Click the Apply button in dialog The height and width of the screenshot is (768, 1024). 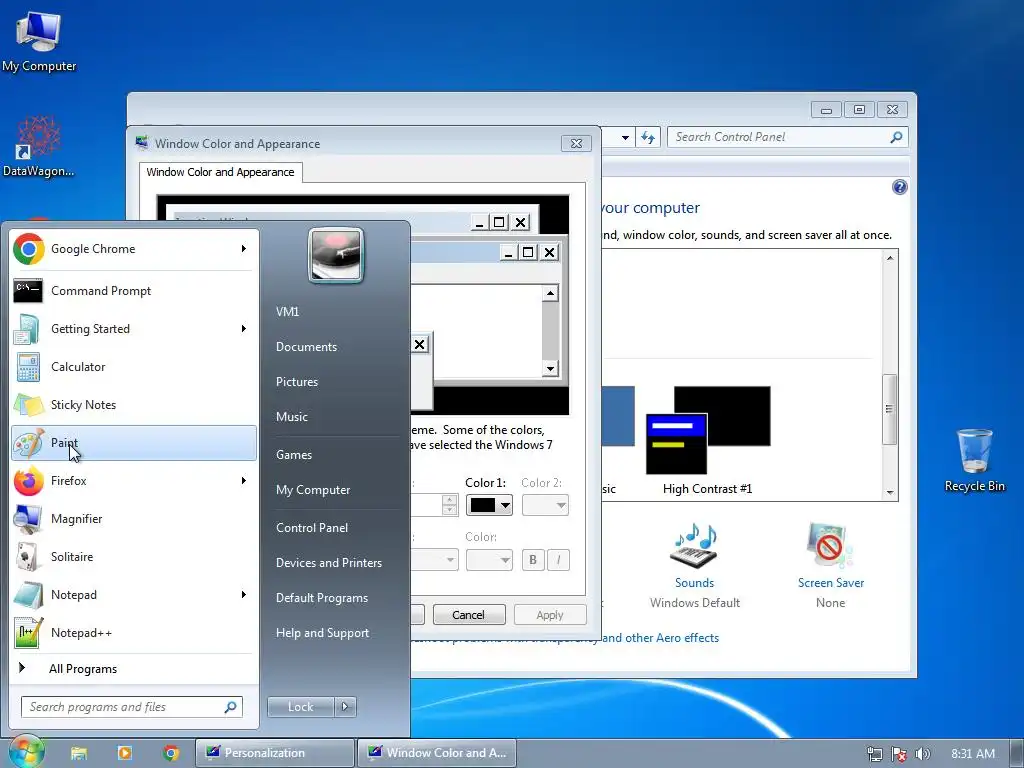point(550,615)
